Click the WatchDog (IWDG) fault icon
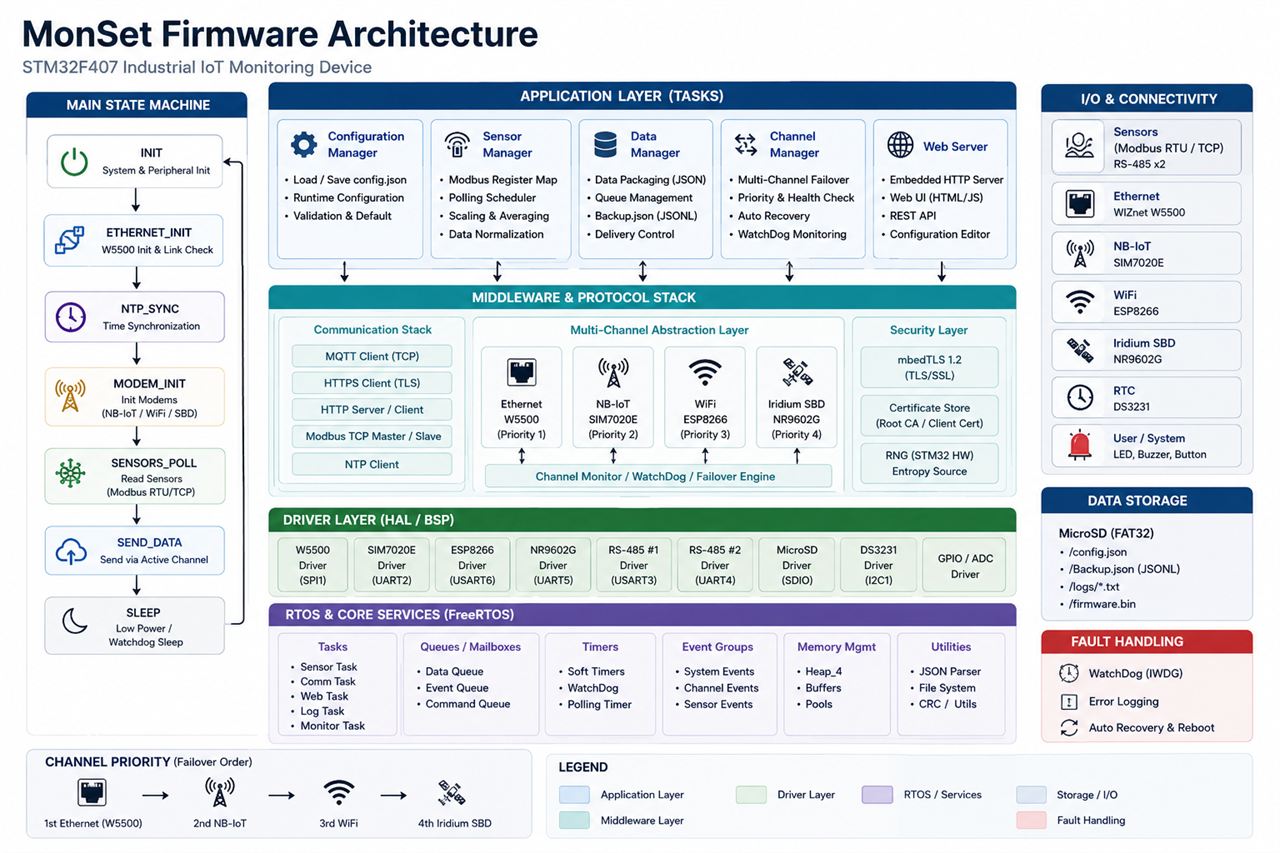Screen dimensions: 1280x853 [x=1069, y=673]
